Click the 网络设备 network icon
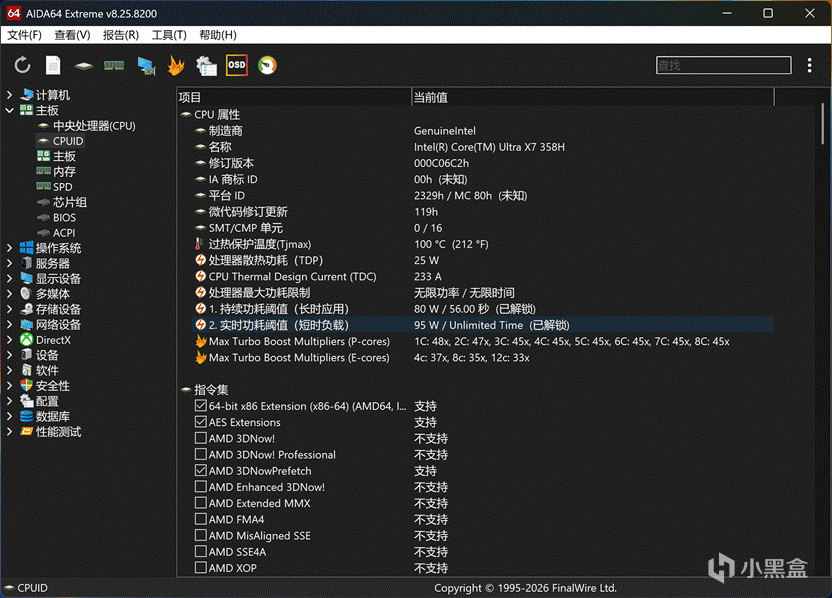This screenshot has width=832, height=598. pyautogui.click(x=27, y=324)
